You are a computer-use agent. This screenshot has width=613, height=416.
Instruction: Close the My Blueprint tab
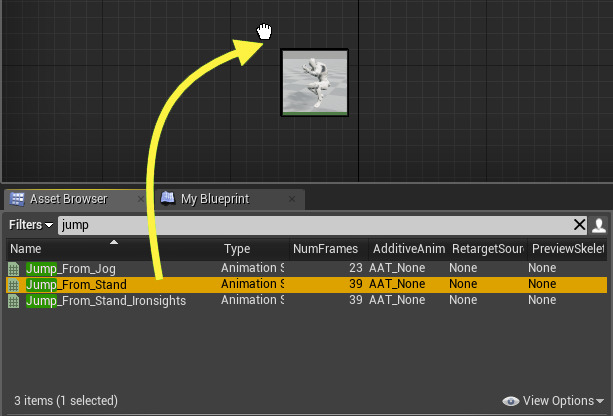tap(292, 199)
